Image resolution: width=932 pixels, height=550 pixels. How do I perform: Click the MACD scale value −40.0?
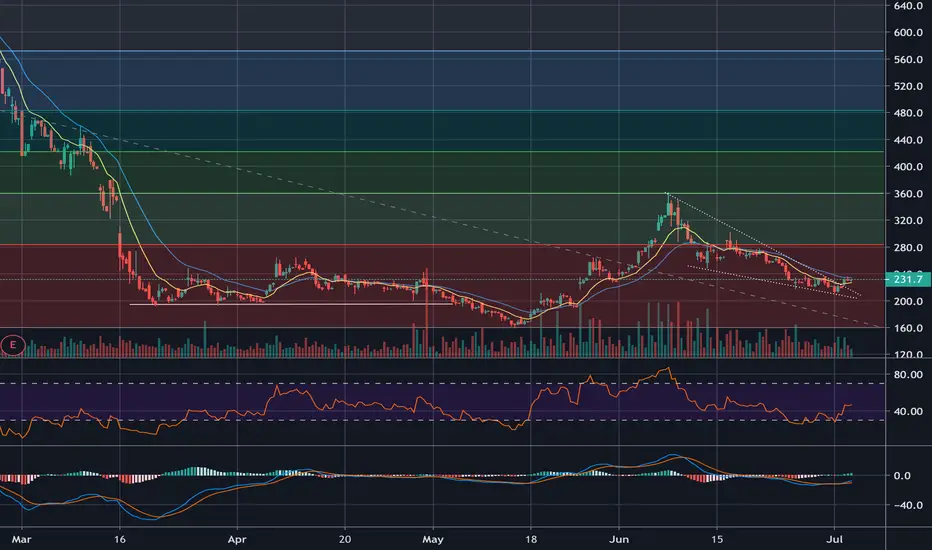(906, 505)
